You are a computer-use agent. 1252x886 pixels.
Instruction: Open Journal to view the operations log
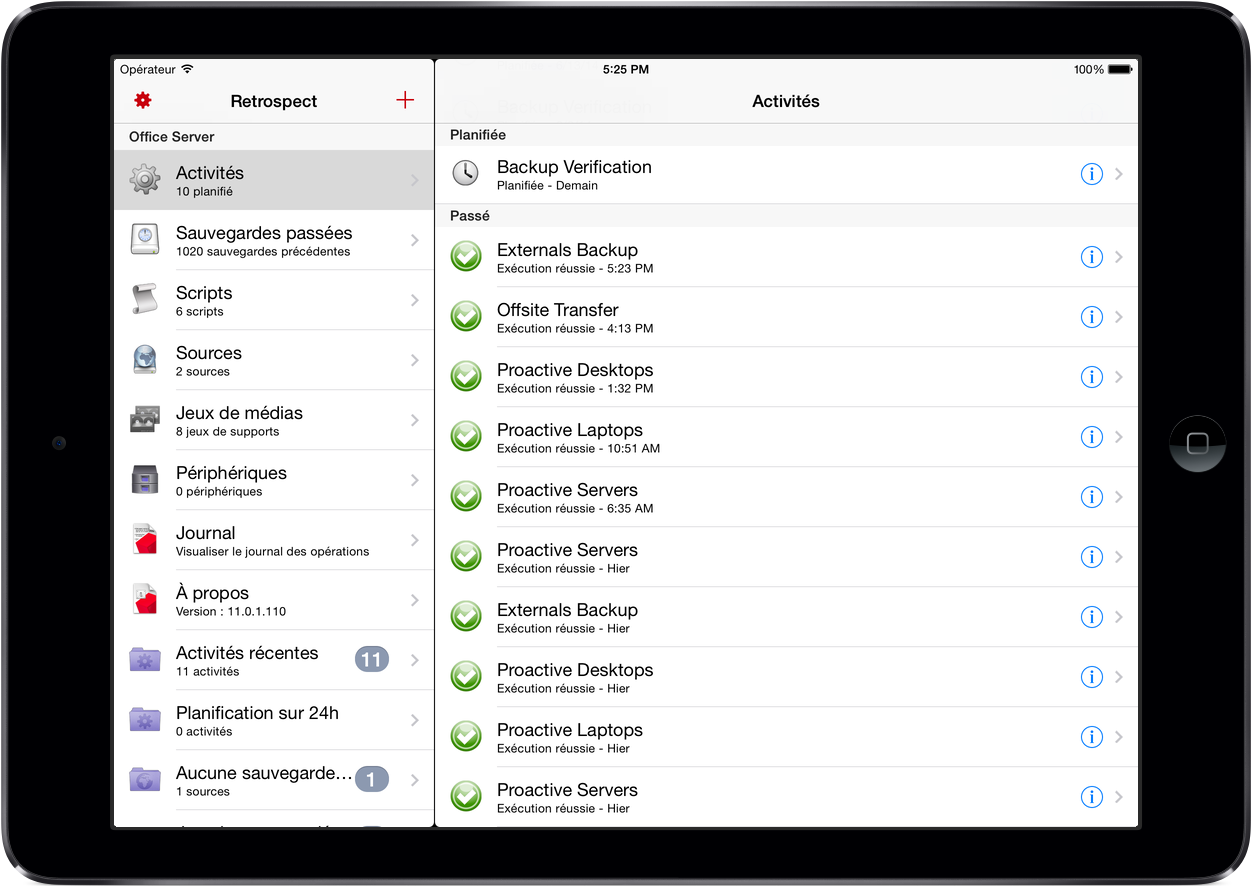(274, 540)
